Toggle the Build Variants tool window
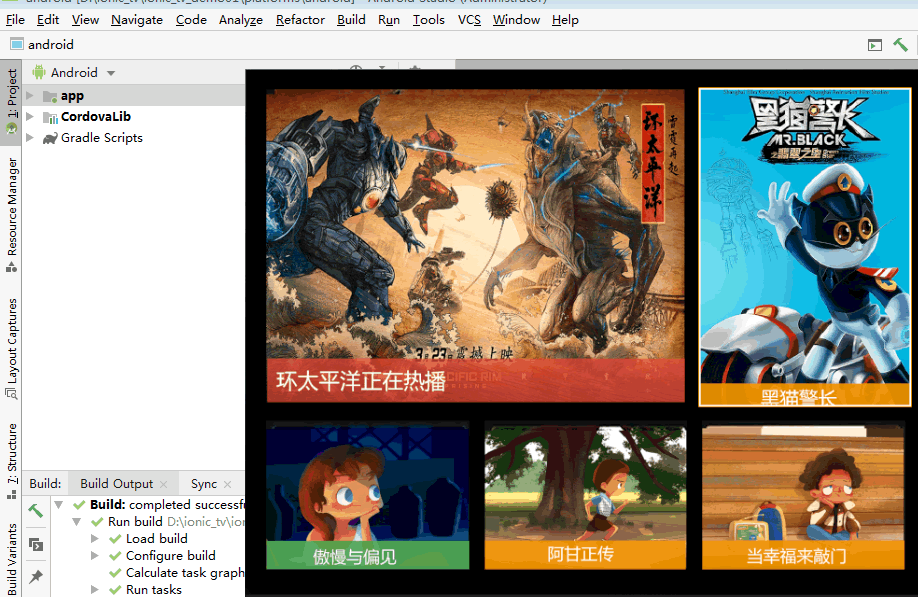Image resolution: width=918 pixels, height=597 pixels. tap(11, 559)
